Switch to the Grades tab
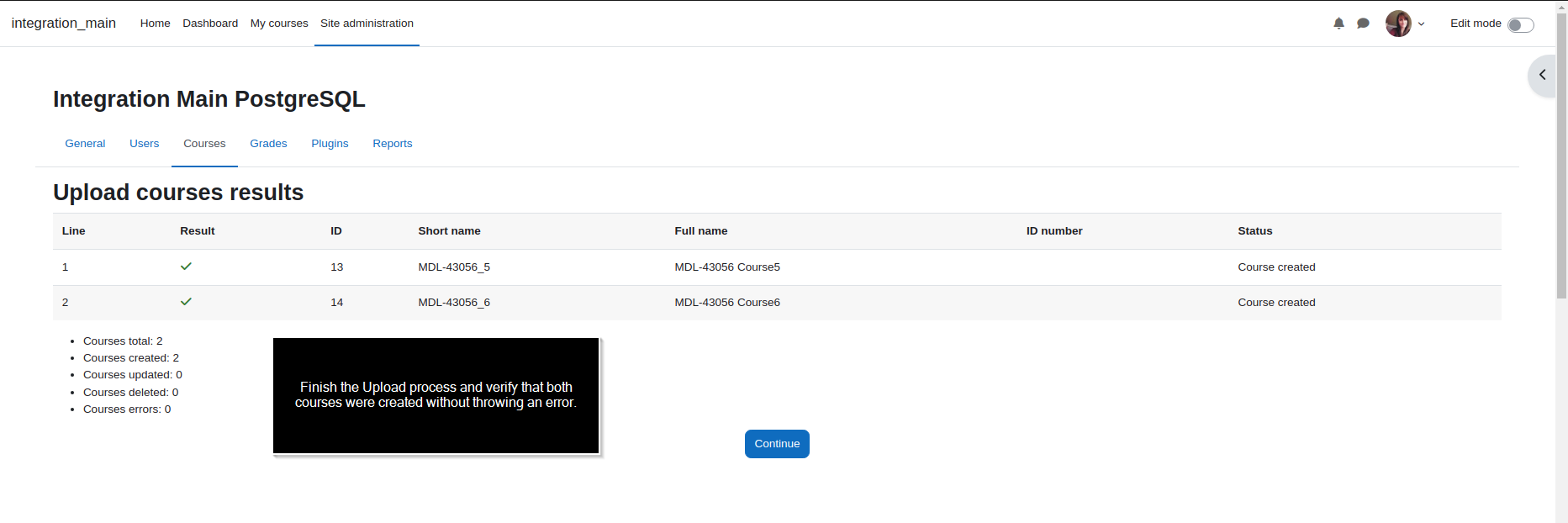Image resolution: width=1568 pixels, height=523 pixels. (268, 144)
